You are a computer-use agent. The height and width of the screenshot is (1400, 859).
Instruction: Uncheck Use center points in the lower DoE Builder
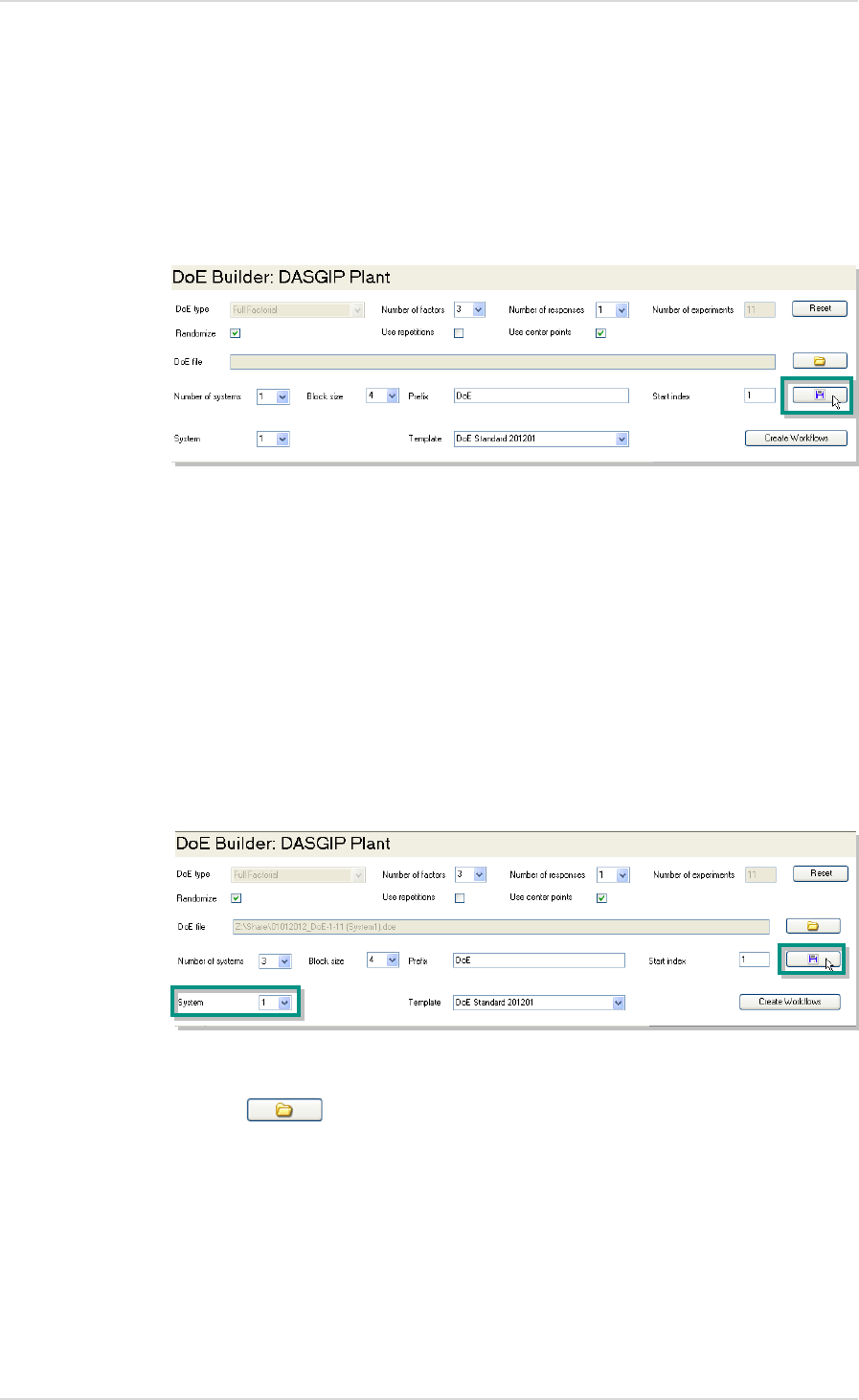[x=601, y=898]
